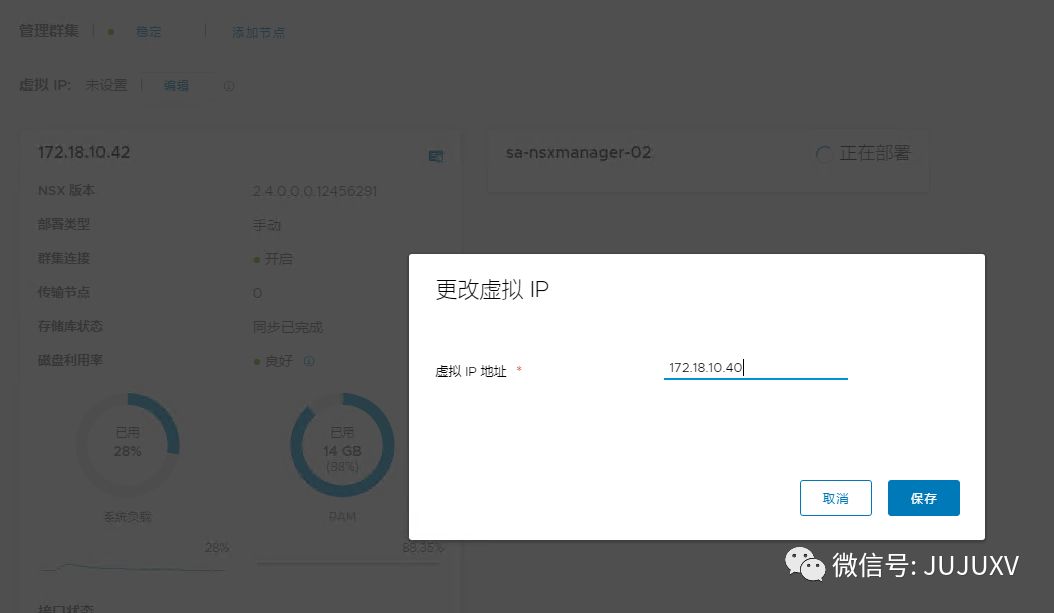Click the sa-nsxmanager-02 node name

coord(578,153)
